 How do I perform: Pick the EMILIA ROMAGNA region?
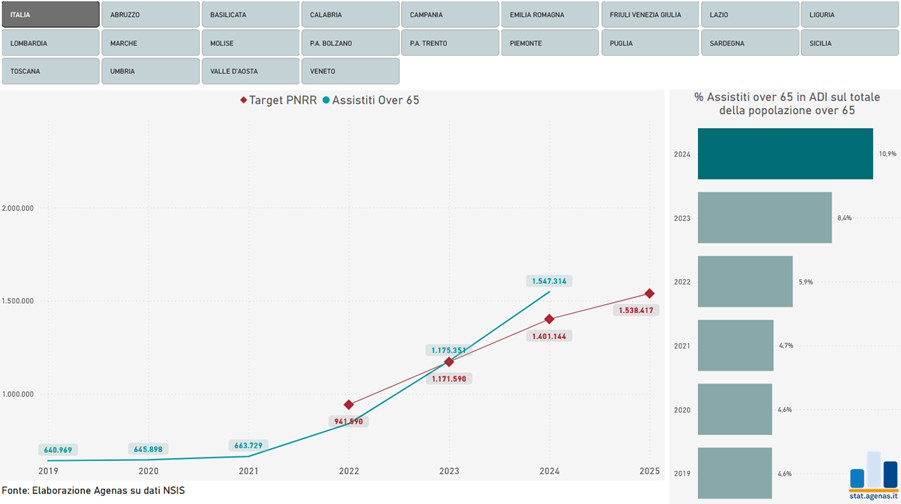tap(550, 15)
